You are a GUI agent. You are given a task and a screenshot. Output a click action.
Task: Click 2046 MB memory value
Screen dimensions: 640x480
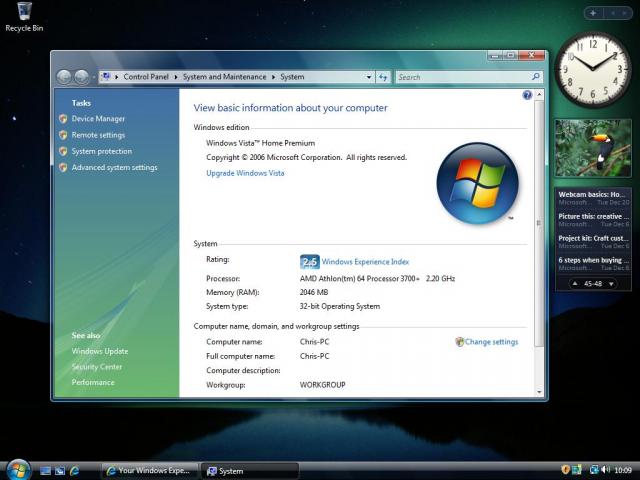tap(314, 292)
